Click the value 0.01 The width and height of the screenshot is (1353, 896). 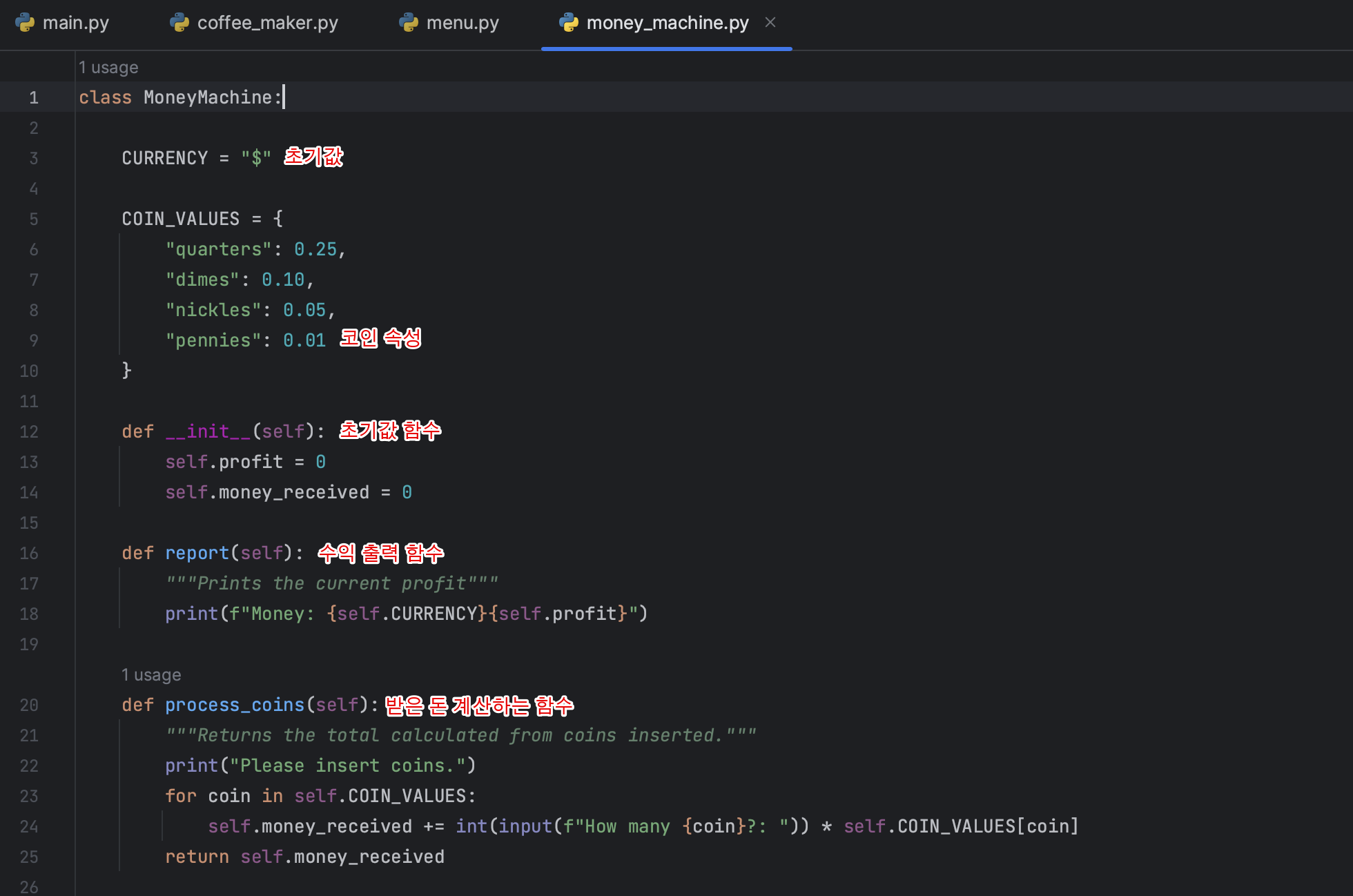point(304,341)
